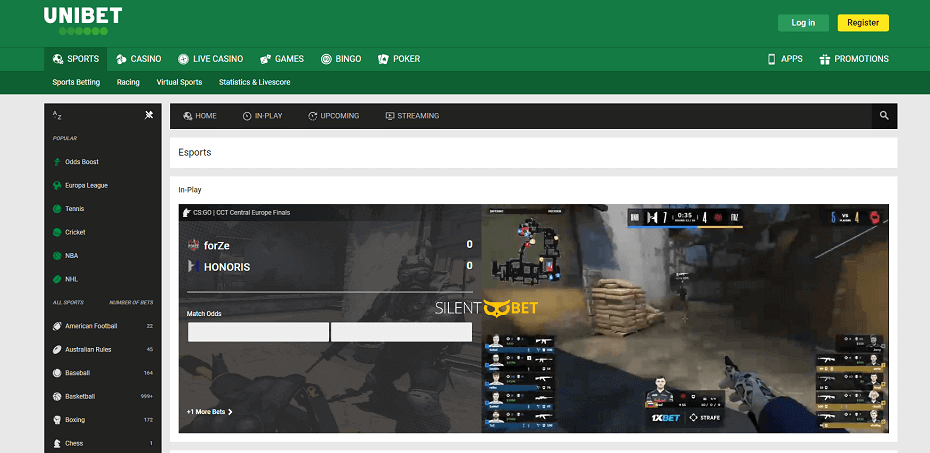Open the Poker section

tap(399, 59)
